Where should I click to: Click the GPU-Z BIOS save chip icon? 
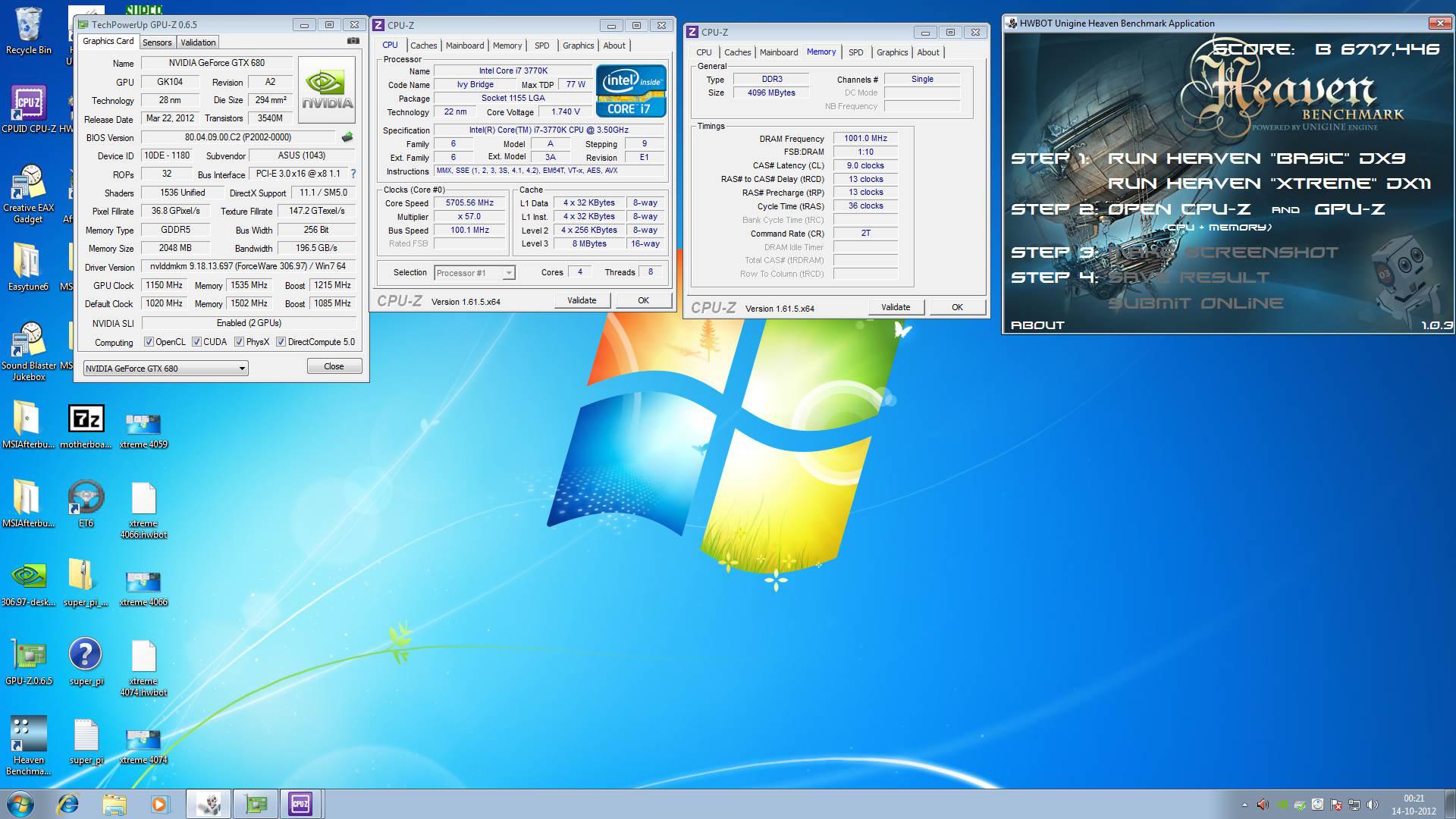(x=347, y=137)
